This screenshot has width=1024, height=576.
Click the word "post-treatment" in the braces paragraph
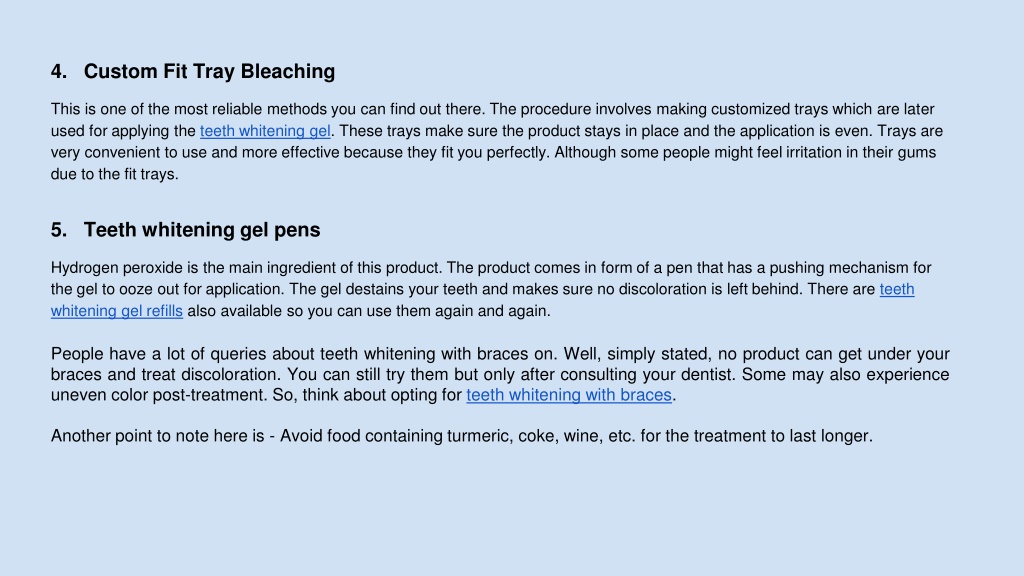(x=209, y=395)
